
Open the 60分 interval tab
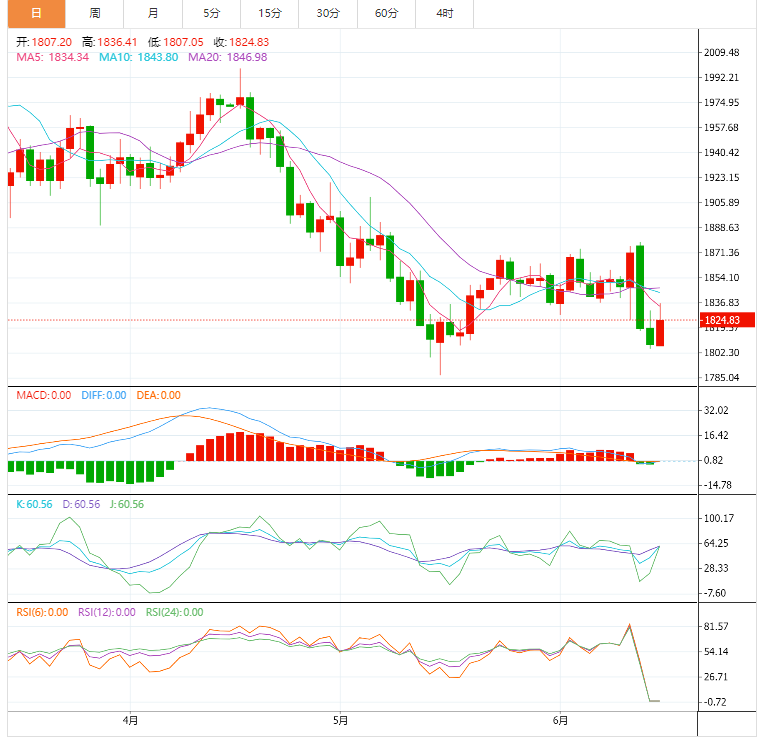pos(386,14)
